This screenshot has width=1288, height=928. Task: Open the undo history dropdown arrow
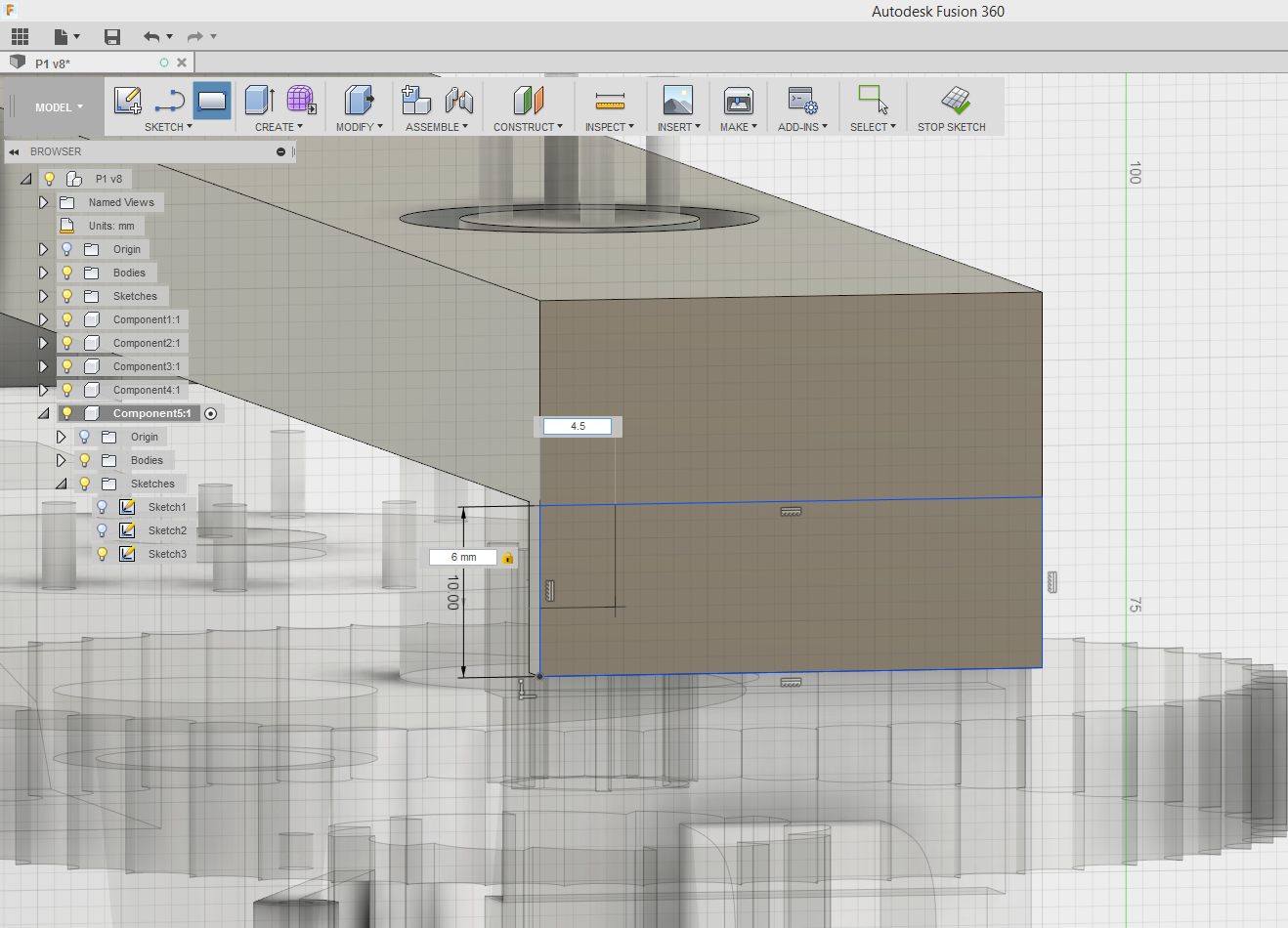click(x=170, y=37)
